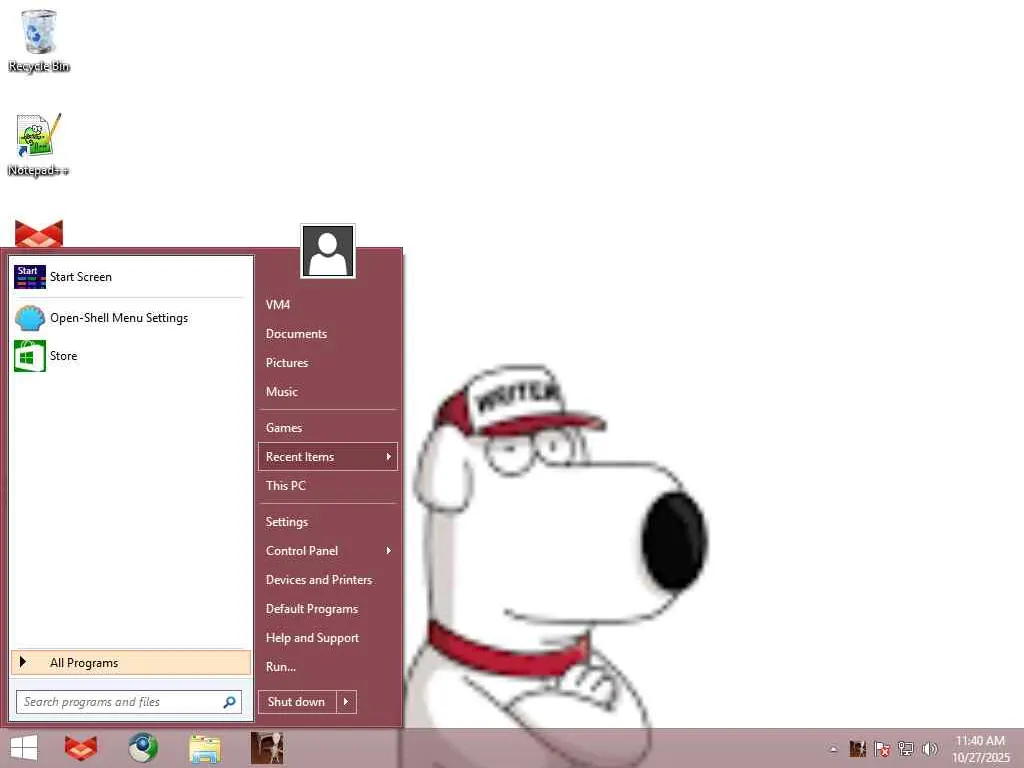
Task: Open File Explorer from the taskbar
Action: (204, 748)
